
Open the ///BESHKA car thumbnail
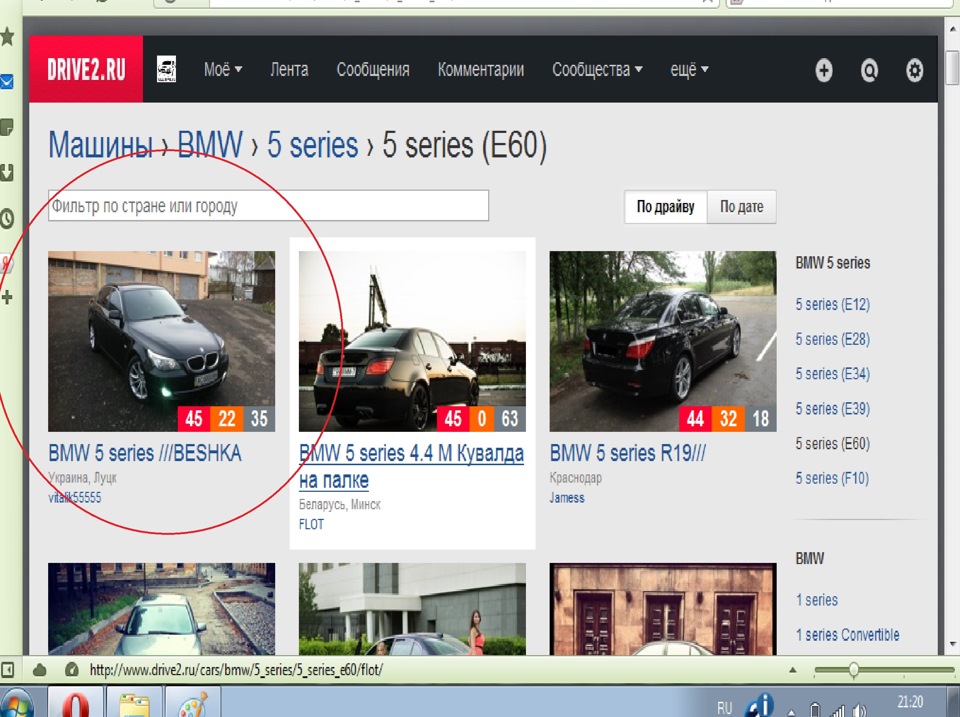[x=162, y=341]
